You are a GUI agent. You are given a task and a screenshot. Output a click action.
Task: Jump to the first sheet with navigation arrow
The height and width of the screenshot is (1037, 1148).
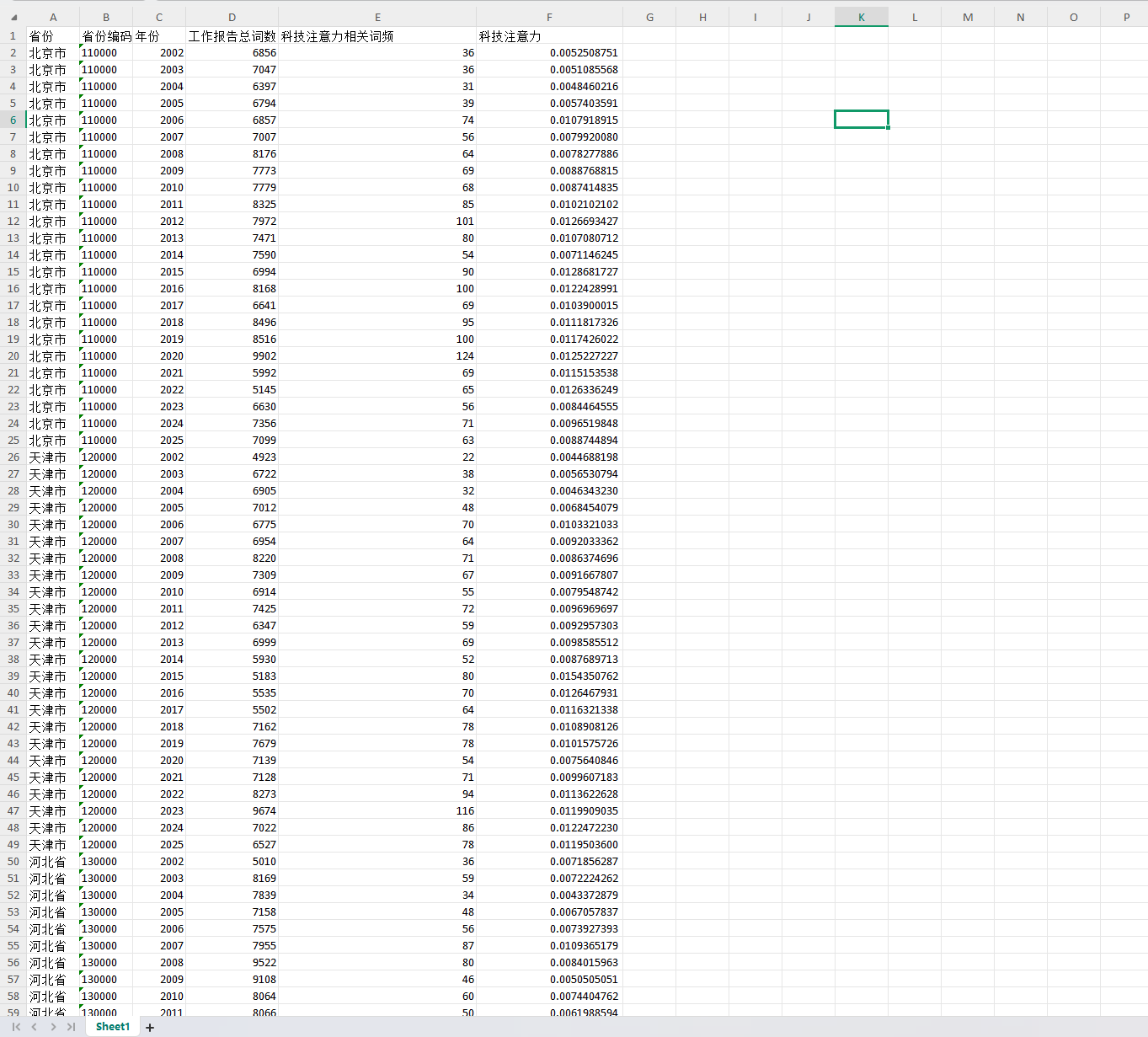coord(16,1027)
